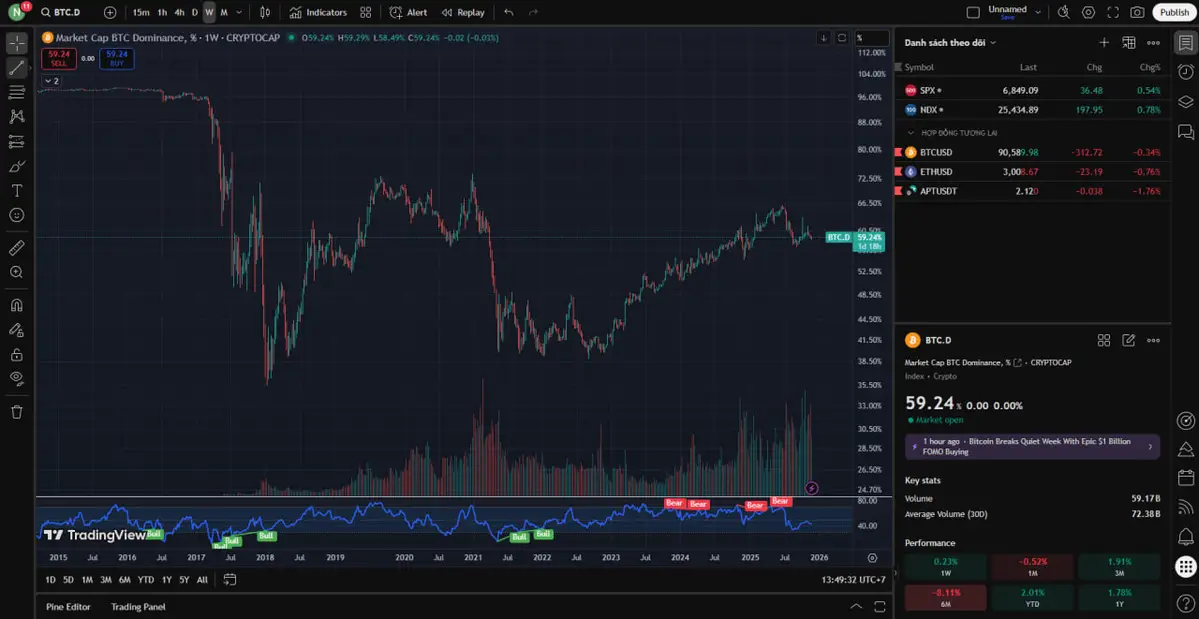This screenshot has width=1199, height=619.
Task: Take a chart snapshot with camera icon
Action: pos(1137,12)
